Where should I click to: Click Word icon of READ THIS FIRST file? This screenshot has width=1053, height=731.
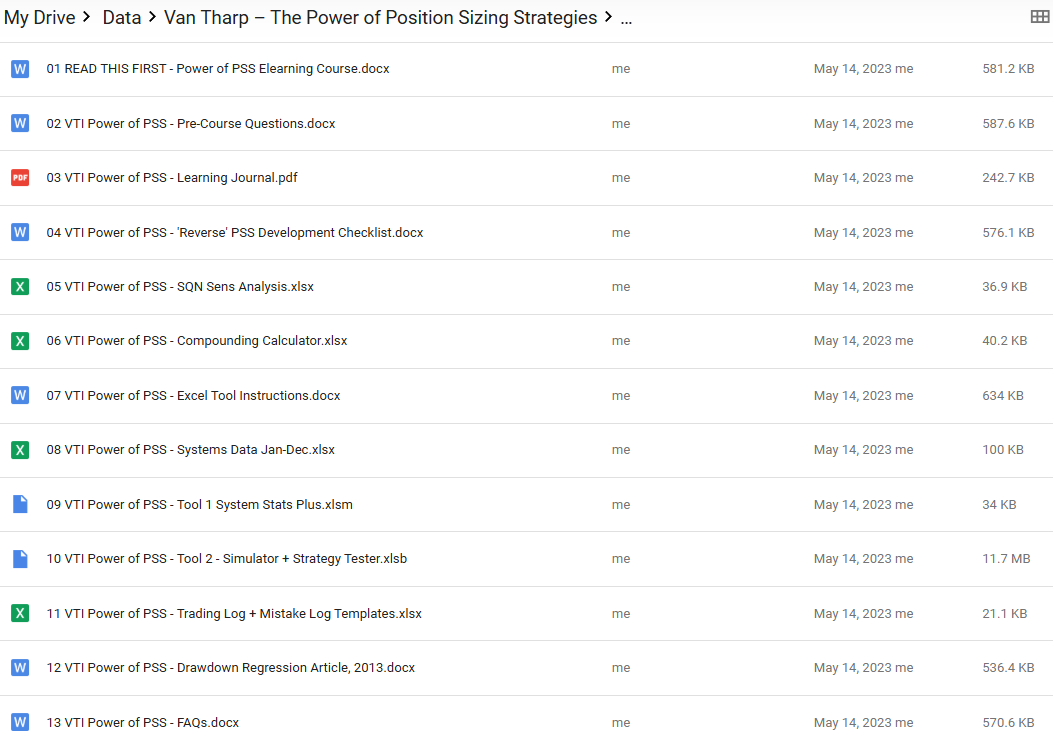(x=20, y=69)
